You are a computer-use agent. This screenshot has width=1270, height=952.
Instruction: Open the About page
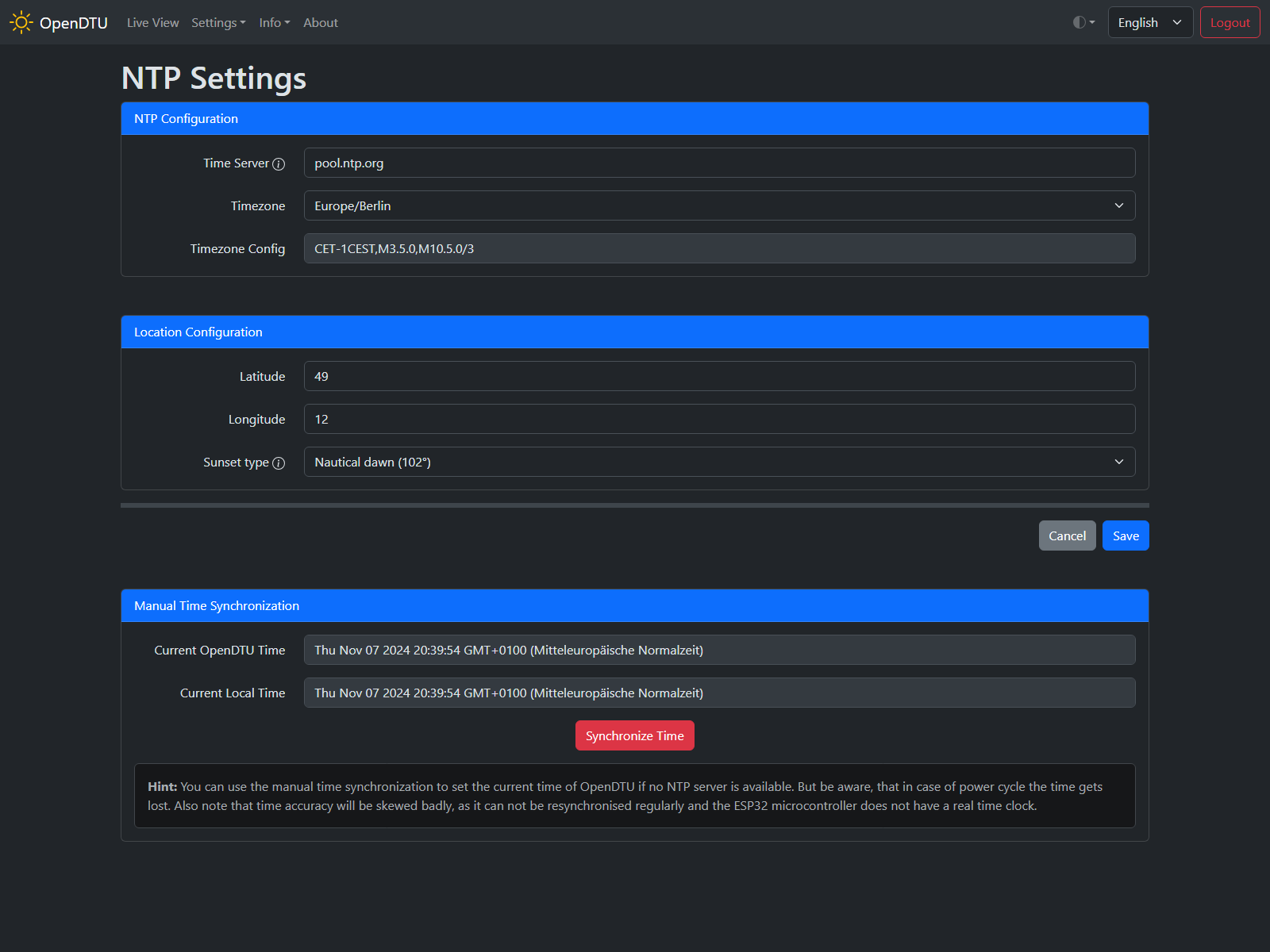click(320, 22)
